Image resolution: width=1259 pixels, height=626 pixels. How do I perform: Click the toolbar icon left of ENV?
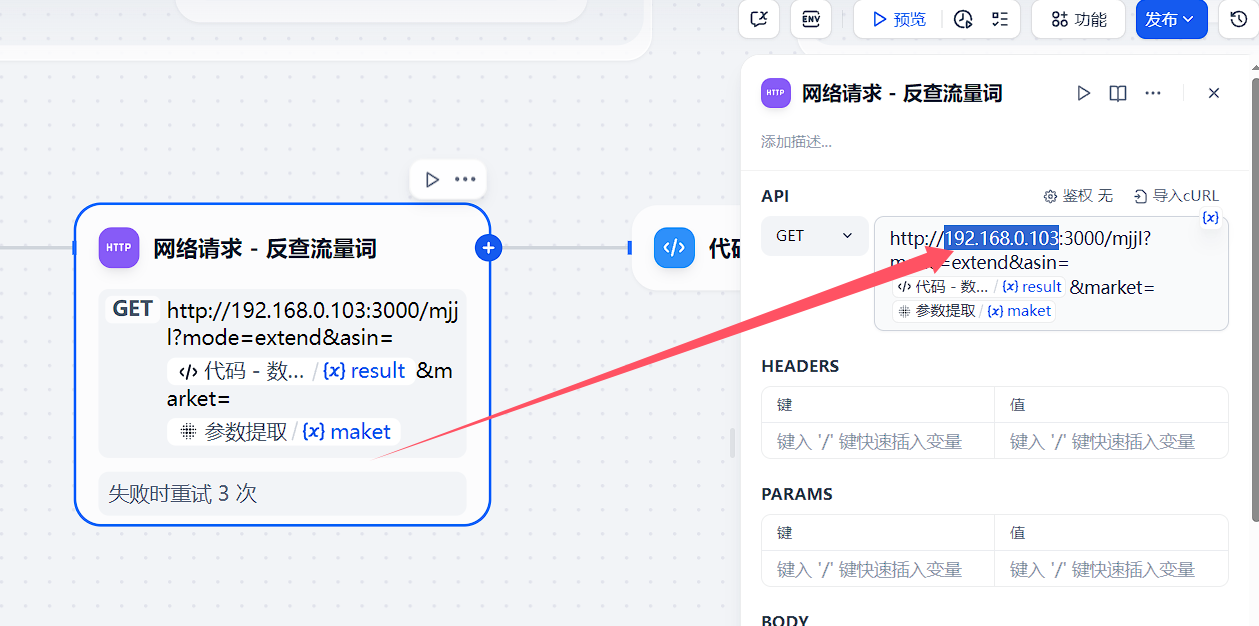(759, 19)
